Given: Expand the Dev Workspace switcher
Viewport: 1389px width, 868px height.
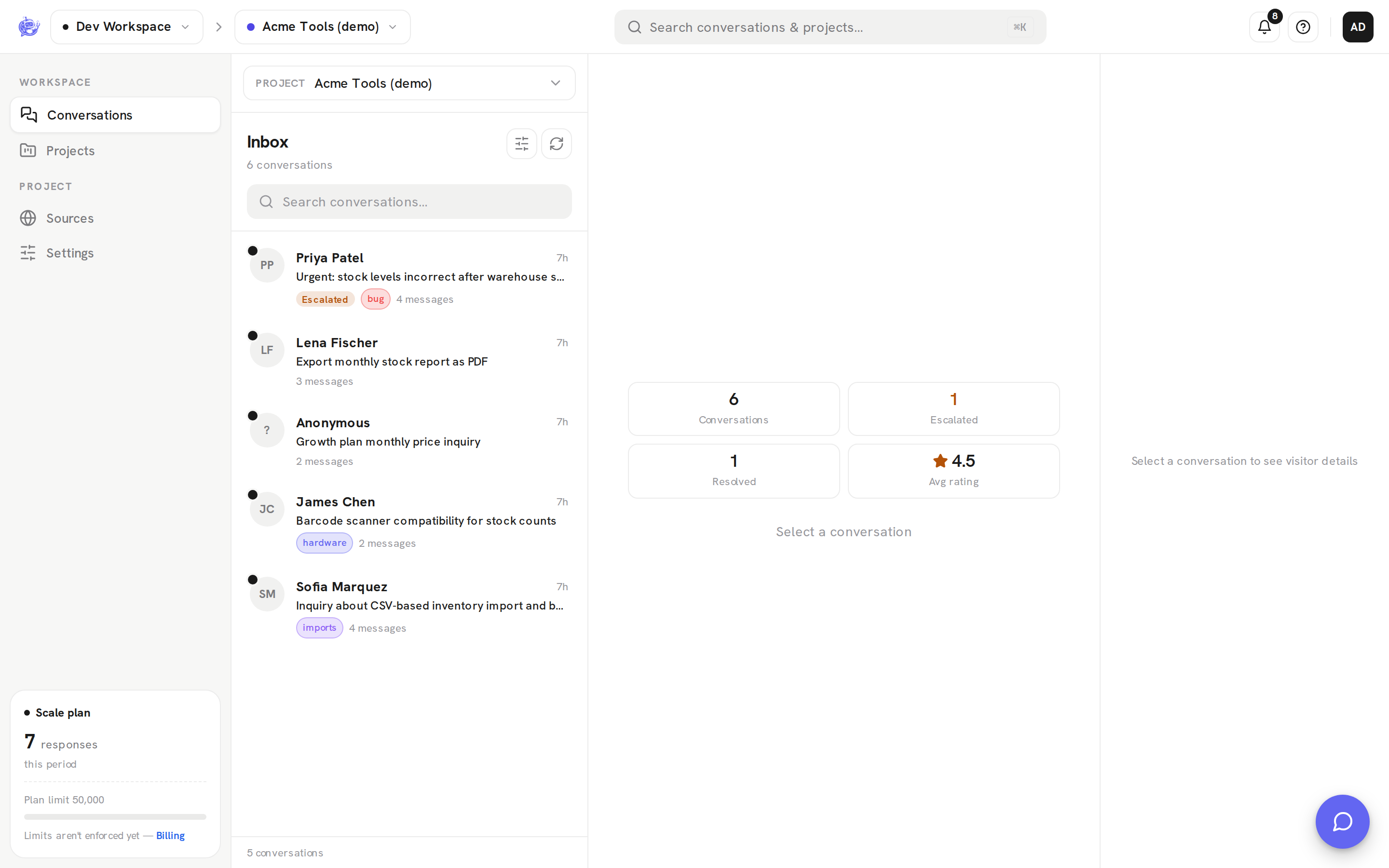Looking at the screenshot, I should coord(127,27).
